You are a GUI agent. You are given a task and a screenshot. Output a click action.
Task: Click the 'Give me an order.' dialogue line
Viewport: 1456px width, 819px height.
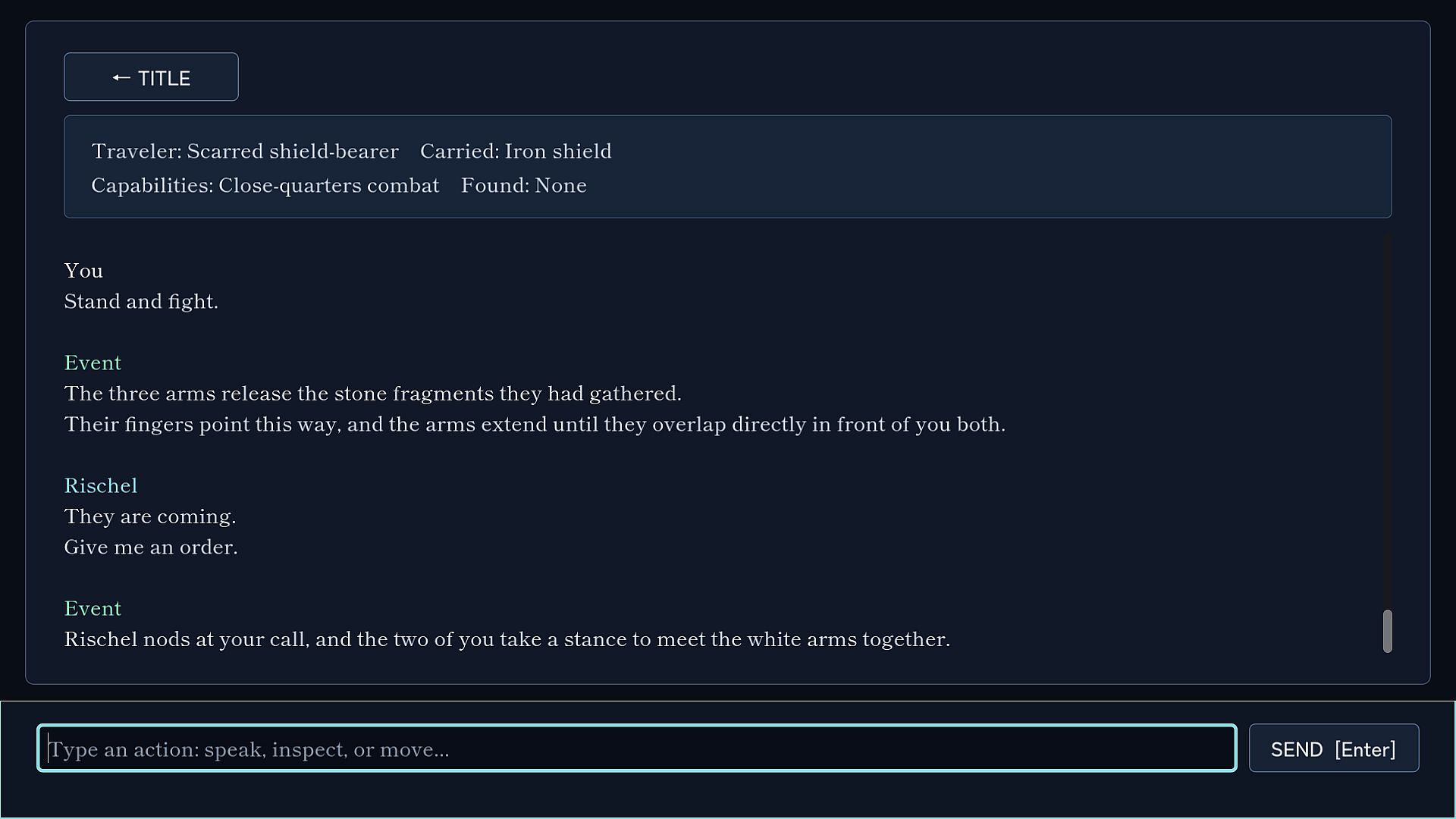[x=151, y=548]
